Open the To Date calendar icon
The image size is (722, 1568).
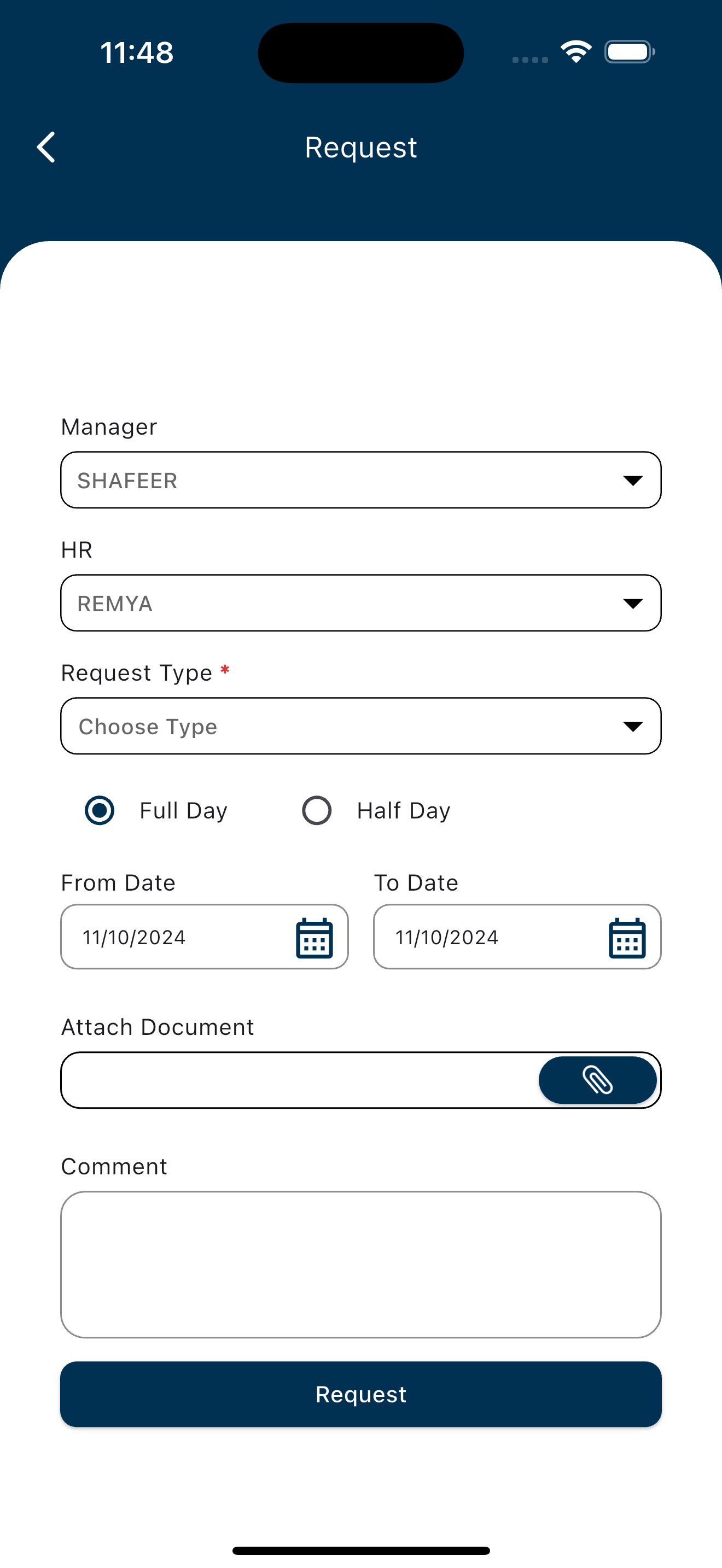tap(627, 938)
